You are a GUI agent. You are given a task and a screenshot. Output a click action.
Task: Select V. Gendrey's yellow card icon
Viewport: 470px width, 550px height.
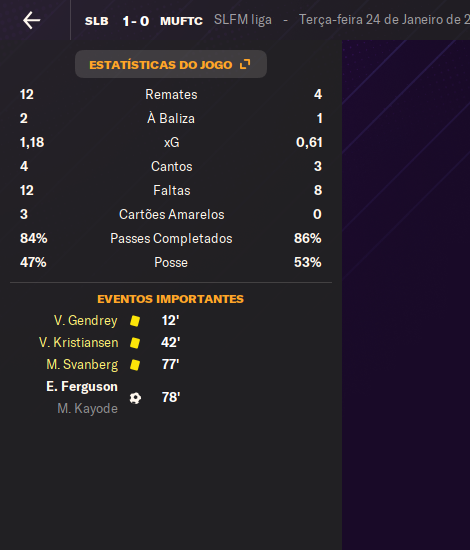tap(135, 321)
